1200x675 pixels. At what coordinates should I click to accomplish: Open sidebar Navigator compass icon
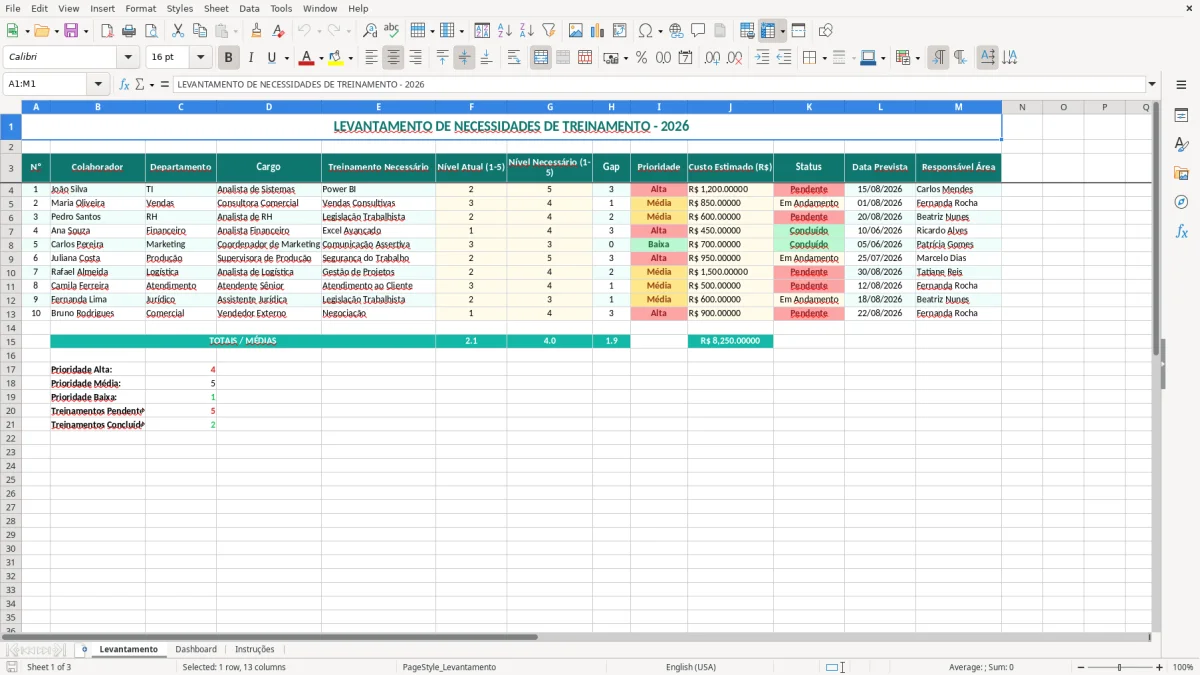[x=1181, y=202]
